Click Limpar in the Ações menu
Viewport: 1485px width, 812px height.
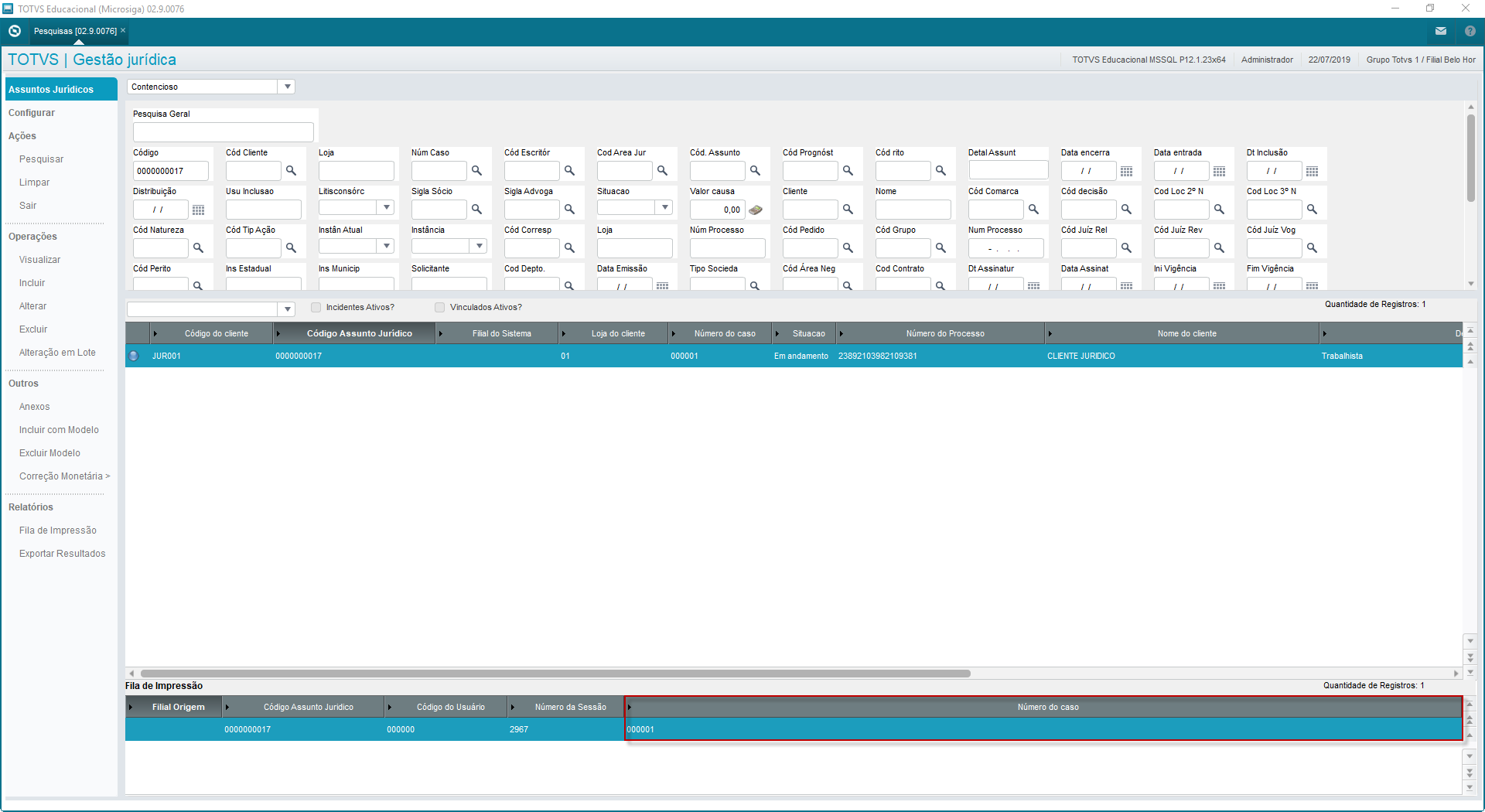35,183
